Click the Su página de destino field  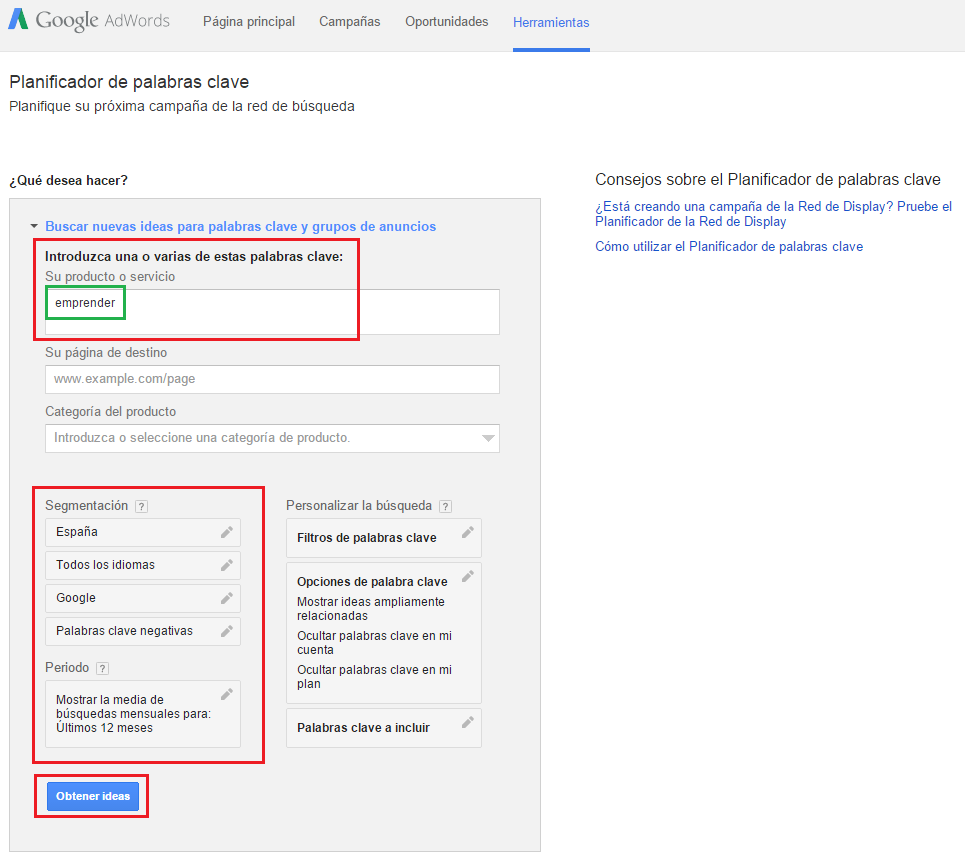(x=272, y=379)
